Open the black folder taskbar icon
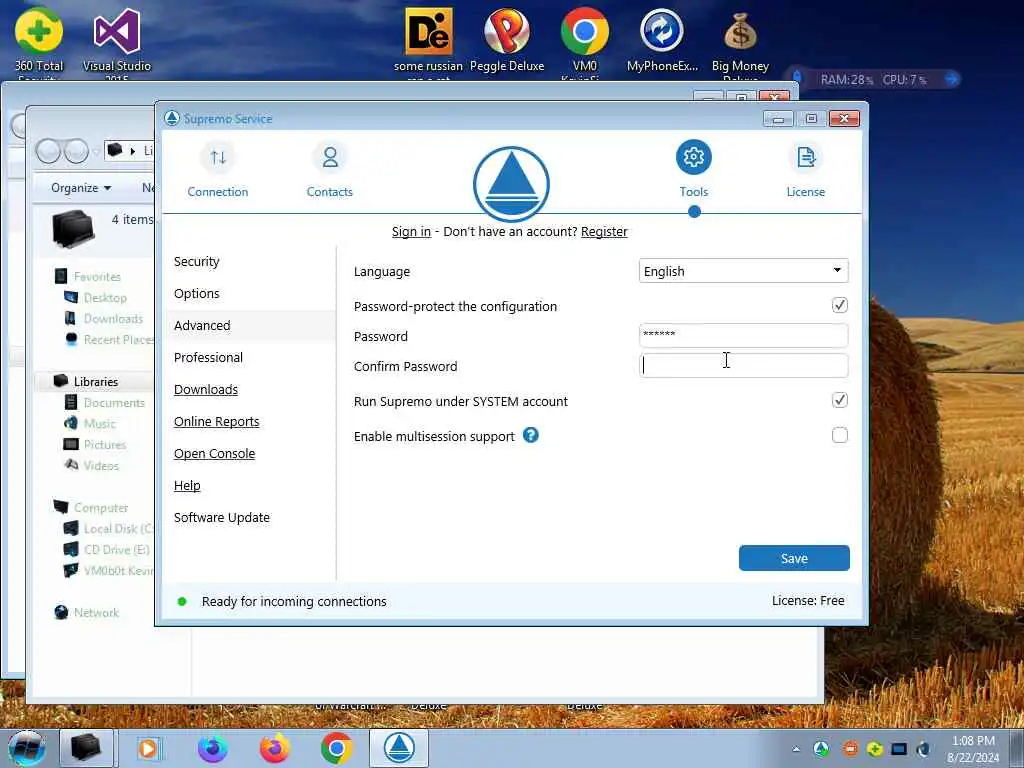Image resolution: width=1024 pixels, height=768 pixels. (x=86, y=748)
